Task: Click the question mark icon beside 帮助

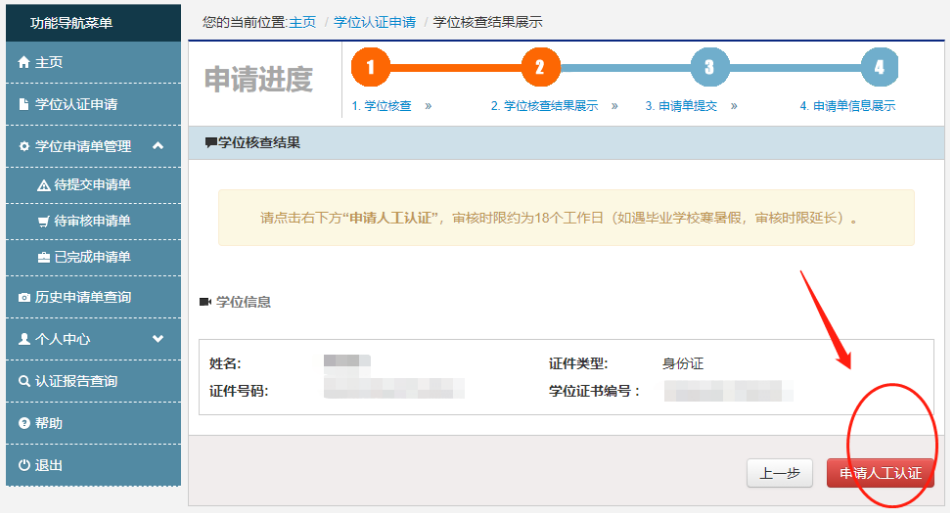Action: [24, 423]
